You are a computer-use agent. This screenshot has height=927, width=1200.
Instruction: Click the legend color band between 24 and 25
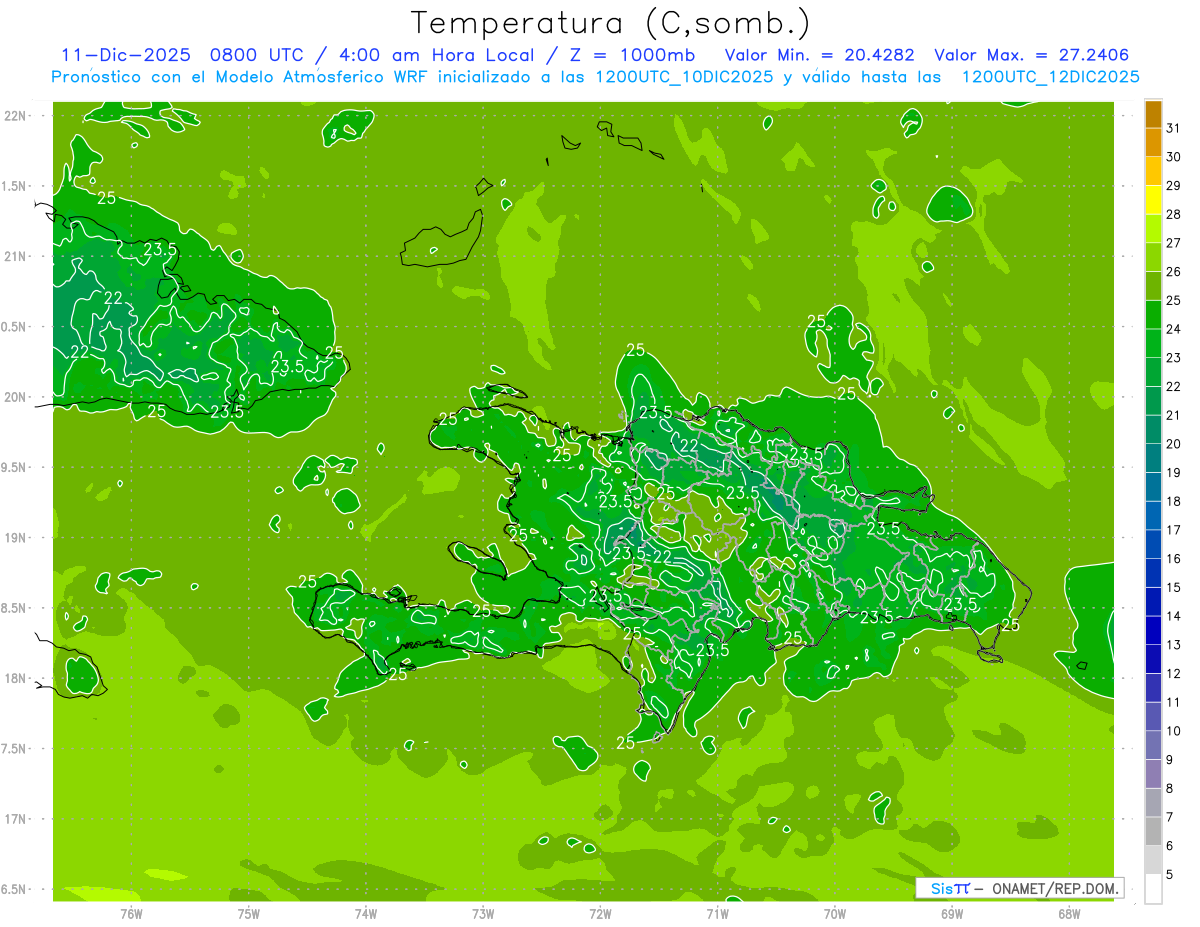point(1153,315)
